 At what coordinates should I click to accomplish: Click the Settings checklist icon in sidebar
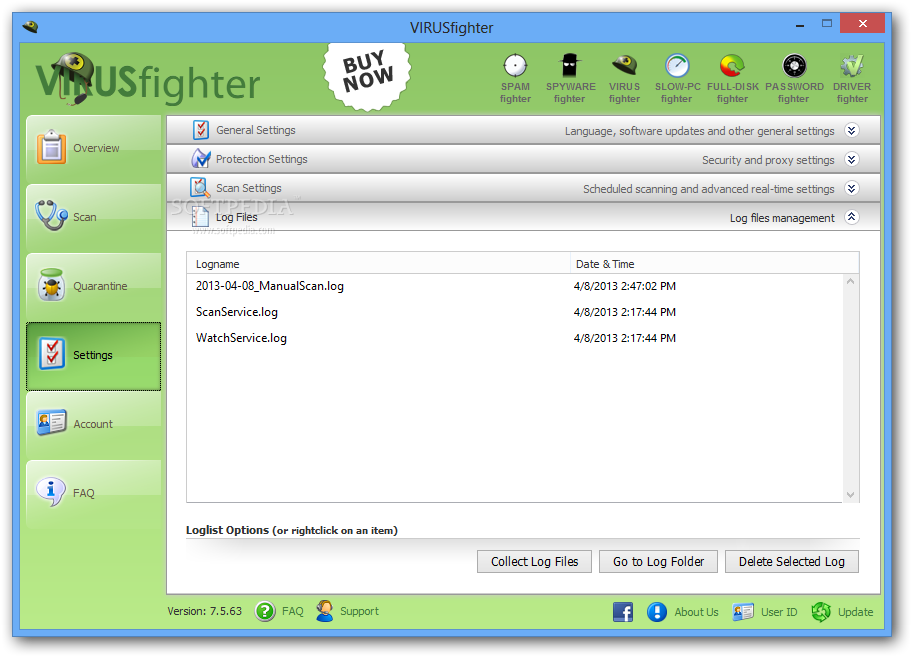[52, 354]
